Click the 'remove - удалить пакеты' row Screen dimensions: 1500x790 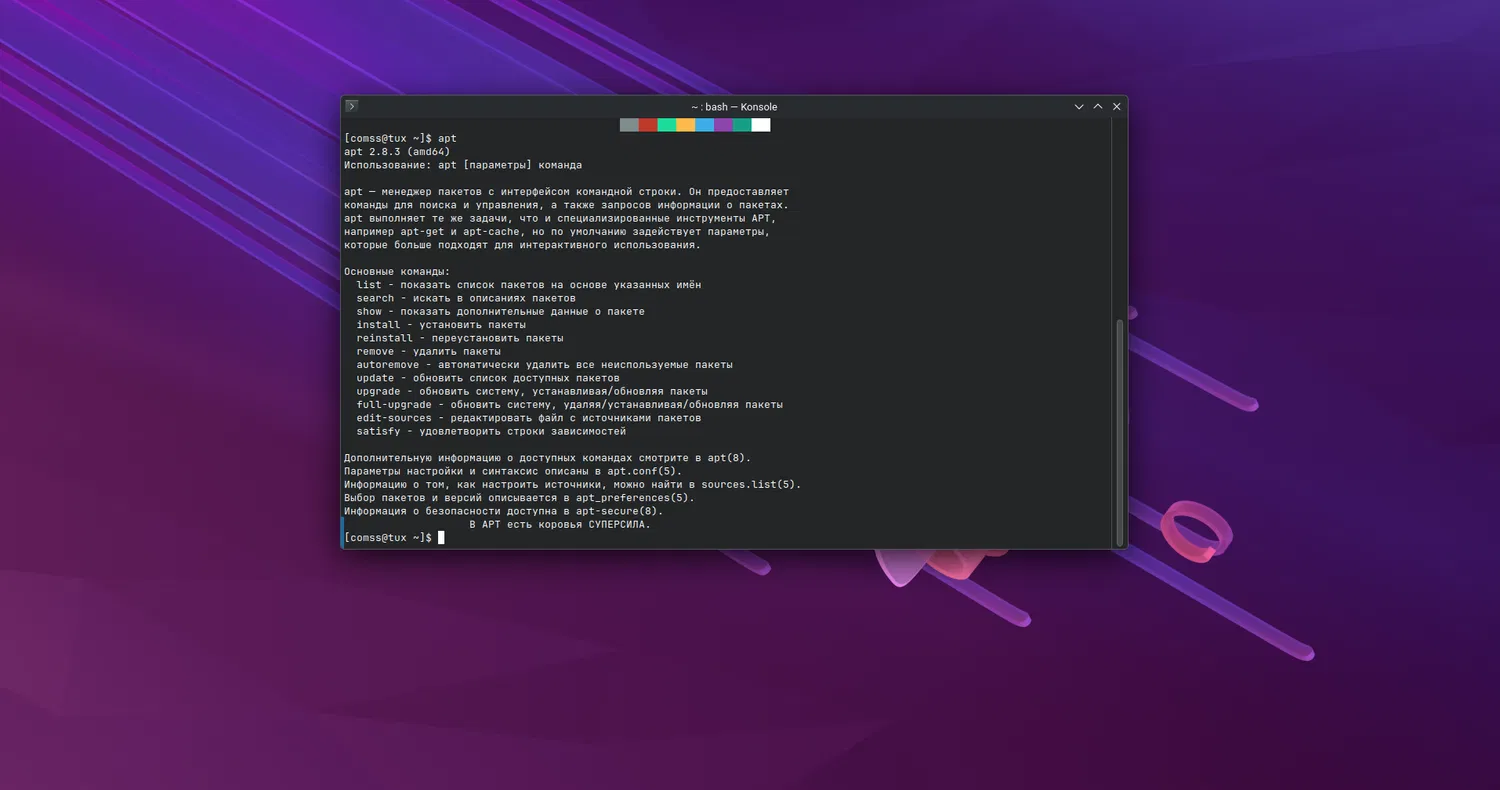(429, 352)
